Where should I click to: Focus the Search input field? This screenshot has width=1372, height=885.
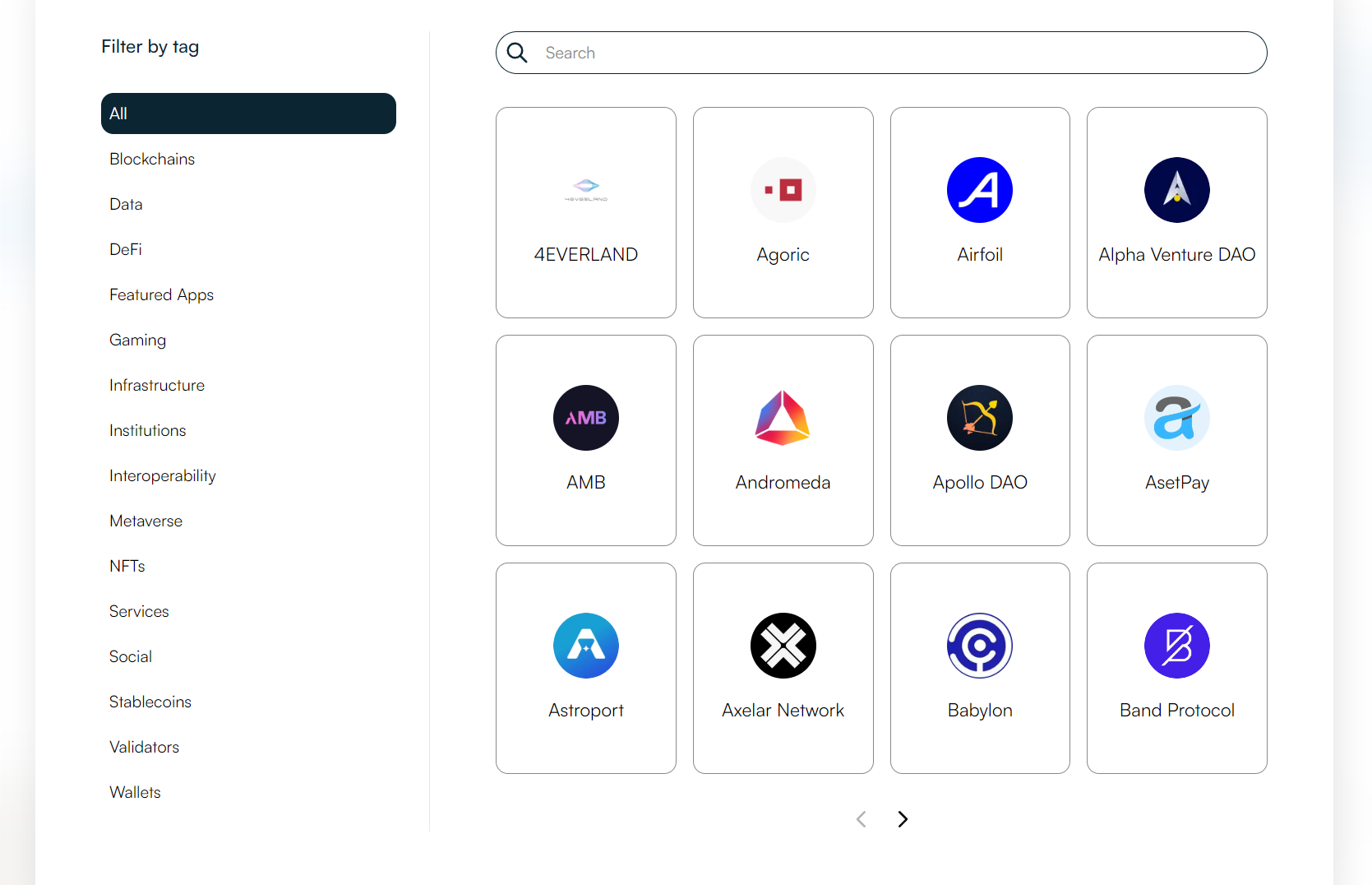coord(881,53)
